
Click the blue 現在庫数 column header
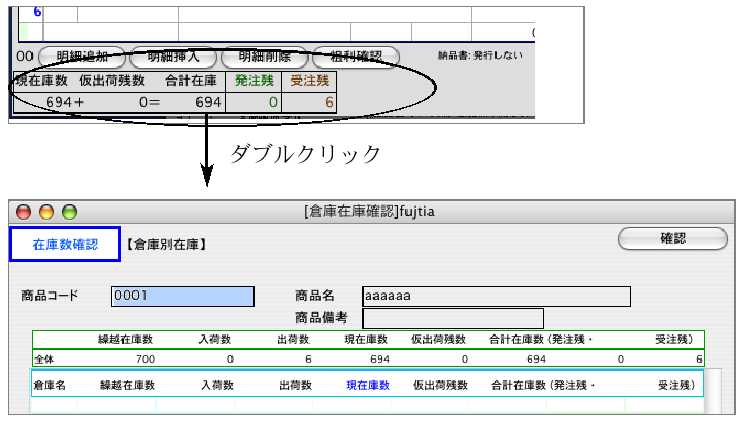point(366,384)
